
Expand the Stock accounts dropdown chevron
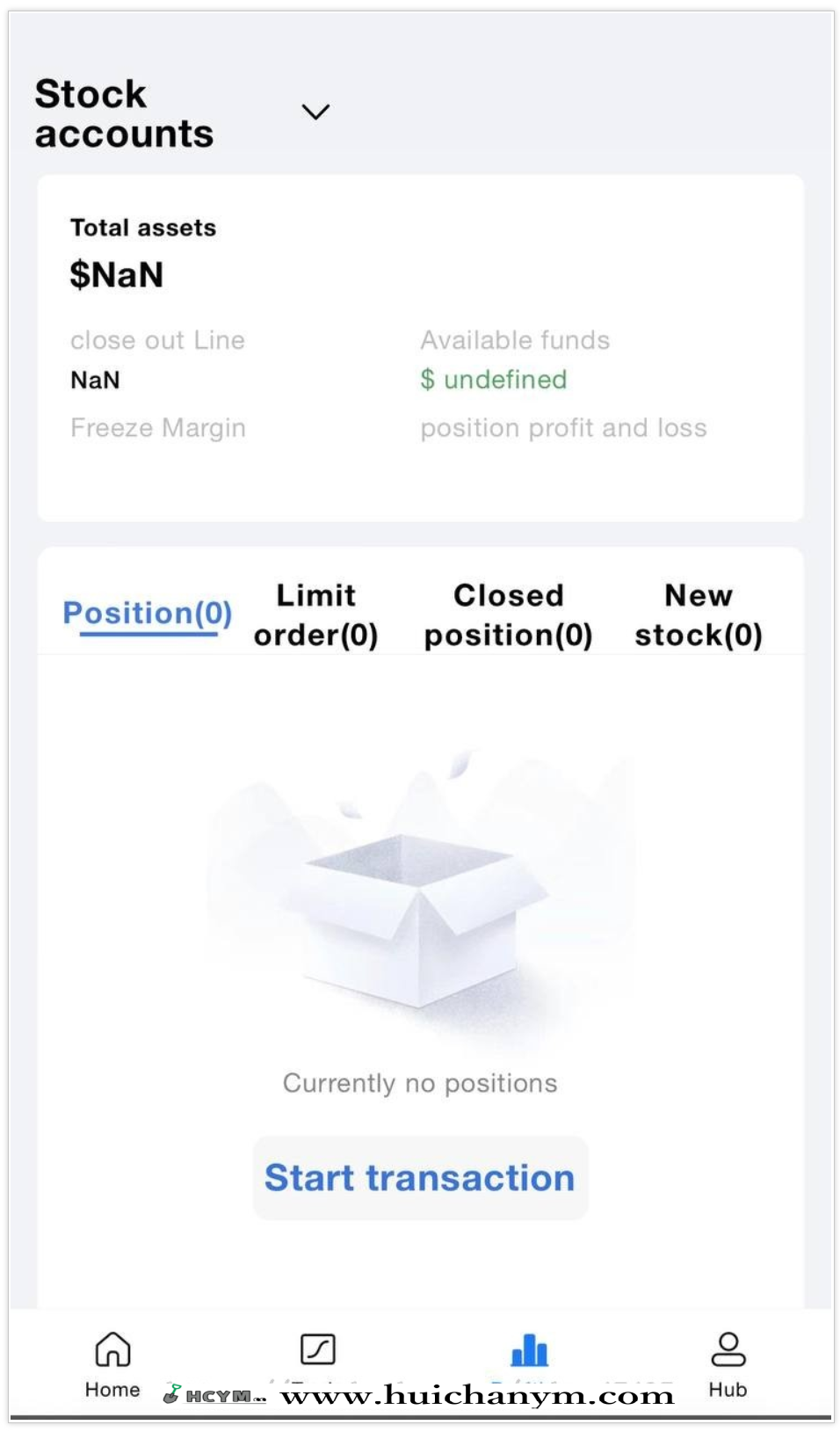tap(315, 112)
